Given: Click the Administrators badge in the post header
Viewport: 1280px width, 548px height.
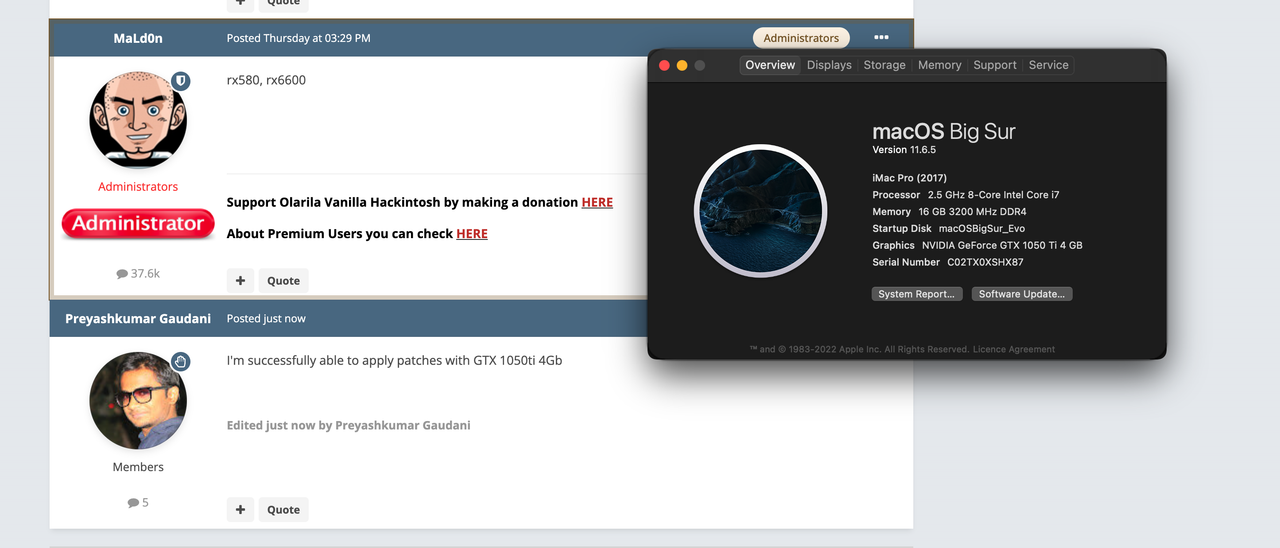Looking at the screenshot, I should (801, 38).
